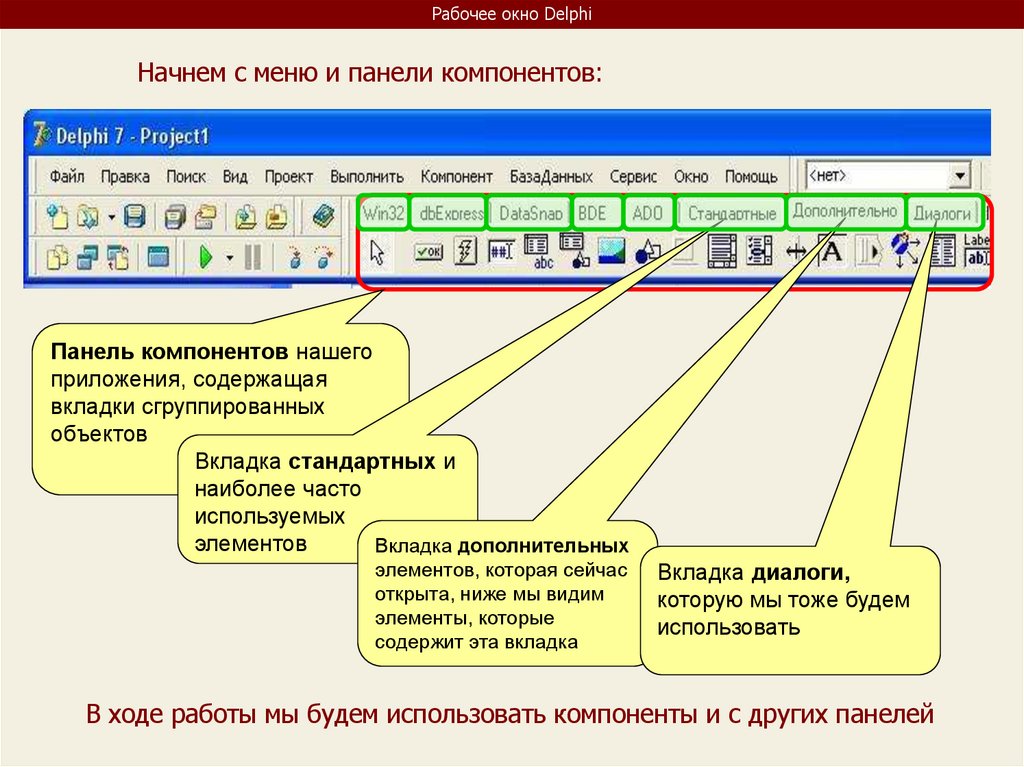Click the View Form icon
Image resolution: width=1024 pixels, height=767 pixels.
[88, 257]
